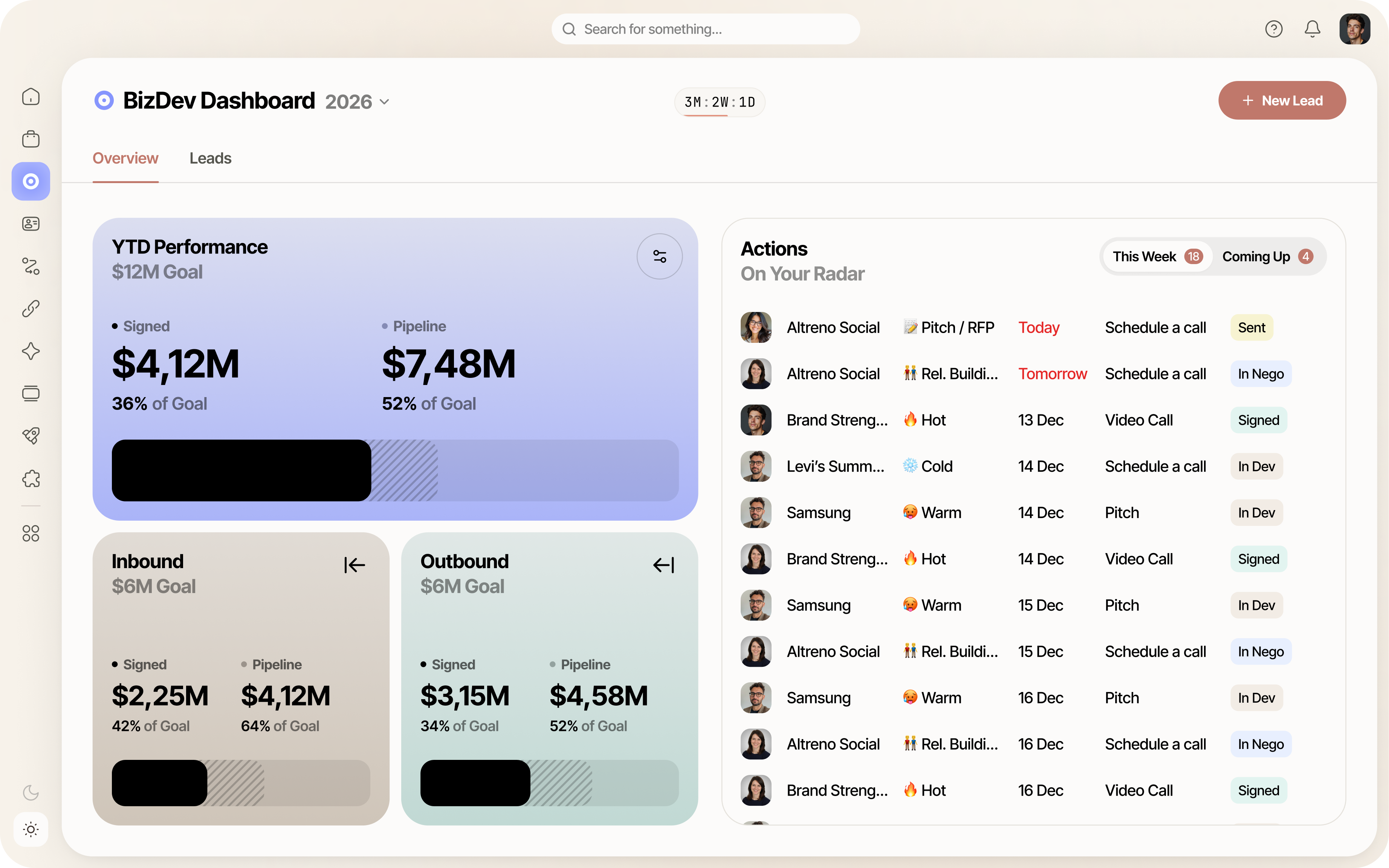Click the Cold lead temperature label
The height and width of the screenshot is (868, 1389).
point(928,467)
